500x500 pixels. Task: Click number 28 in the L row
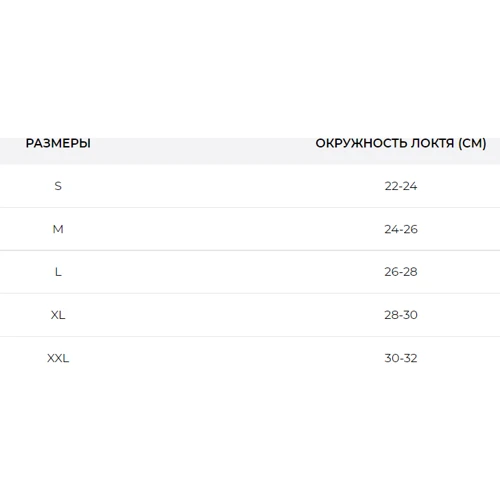pyautogui.click(x=410, y=272)
